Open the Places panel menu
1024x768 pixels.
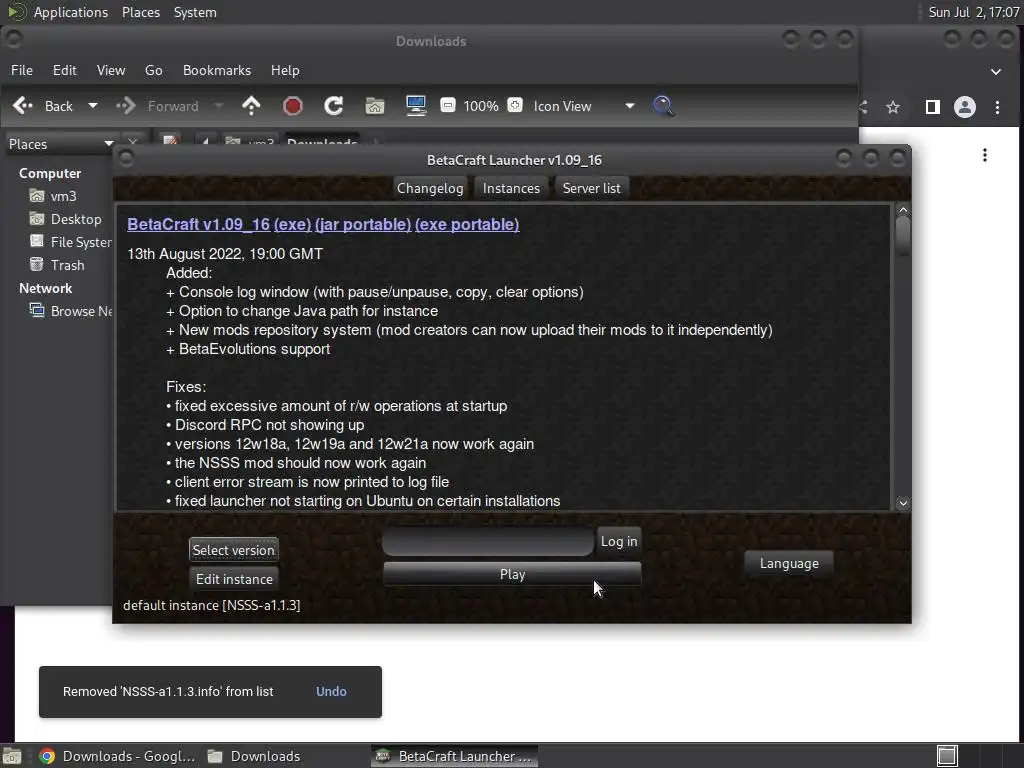[x=141, y=12]
